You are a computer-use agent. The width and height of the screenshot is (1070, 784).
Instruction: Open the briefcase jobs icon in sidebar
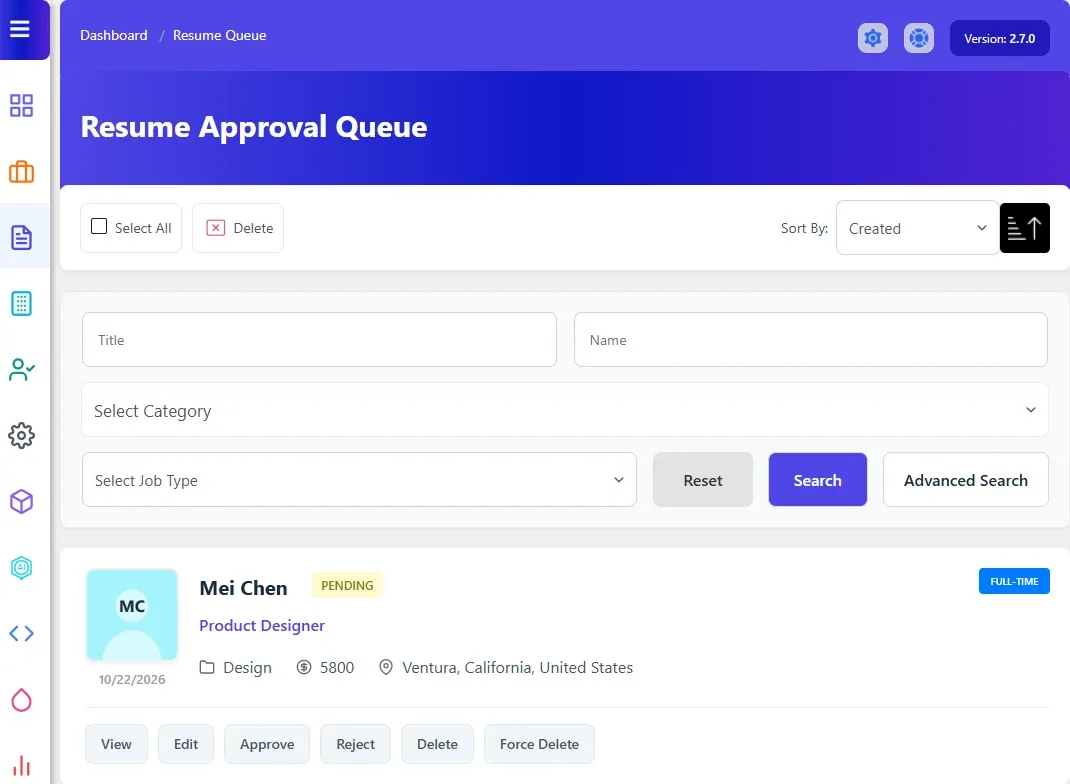point(21,172)
